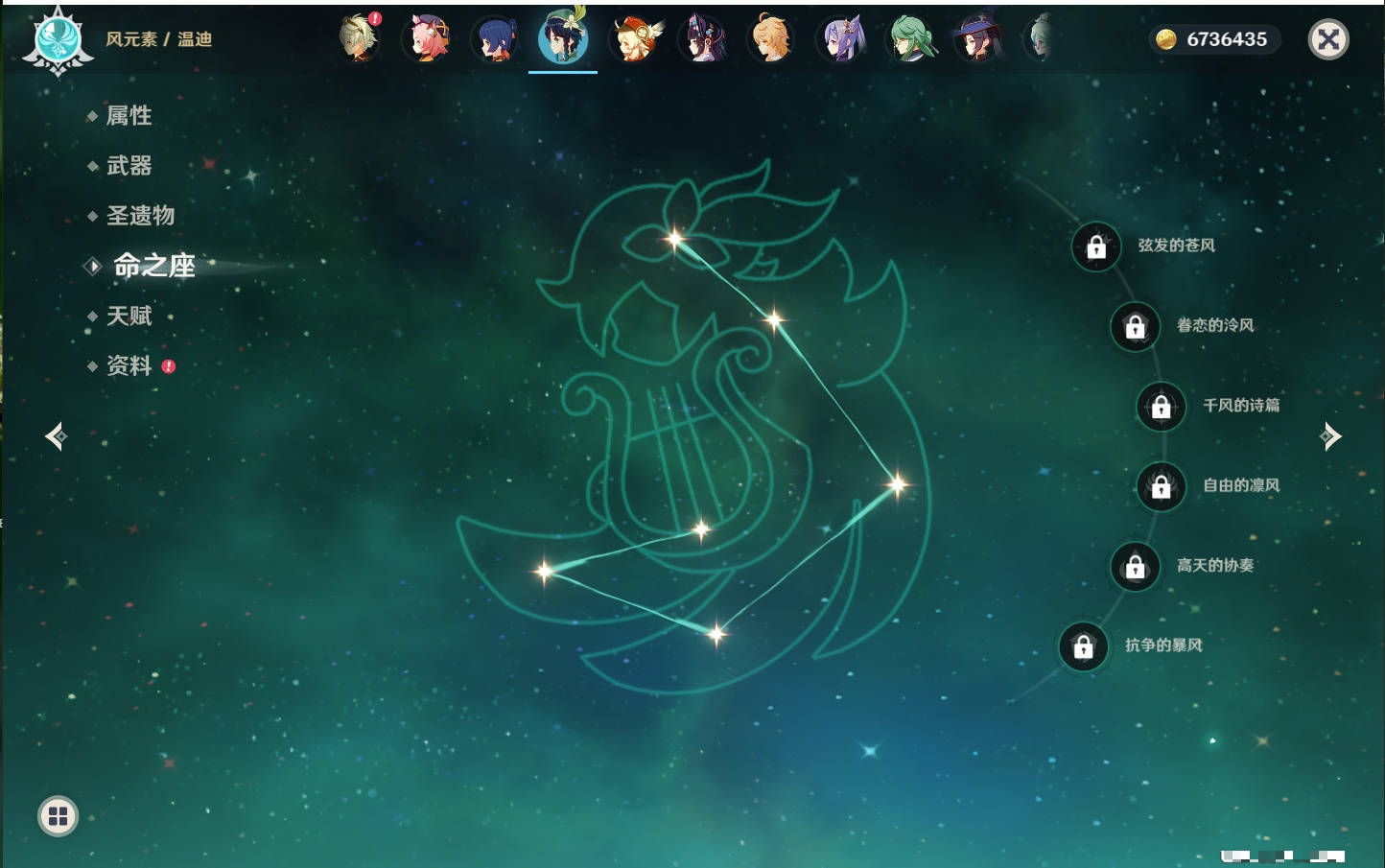Click the lock icon for 弦发的苍风
Viewport: 1385px width, 868px height.
click(1096, 247)
